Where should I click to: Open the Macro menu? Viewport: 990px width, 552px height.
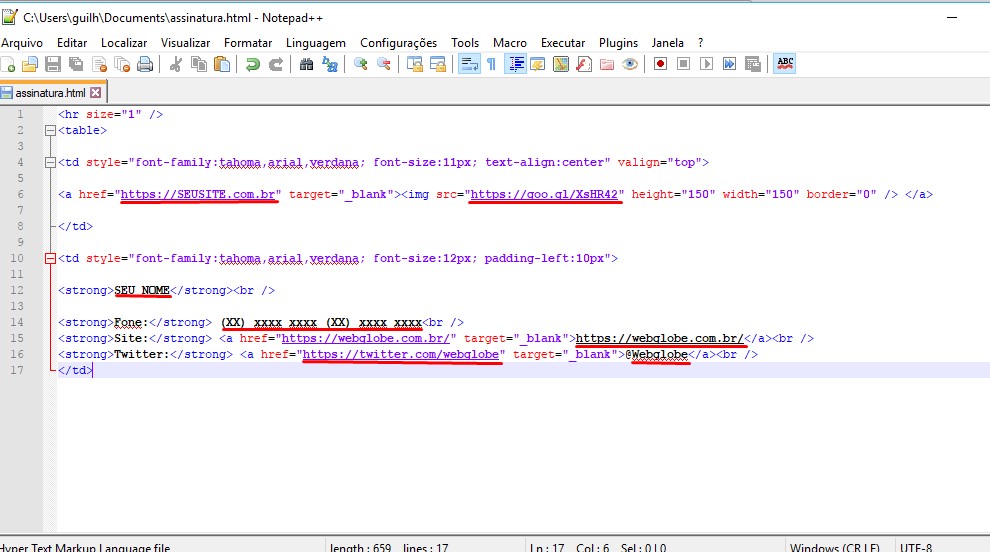510,43
